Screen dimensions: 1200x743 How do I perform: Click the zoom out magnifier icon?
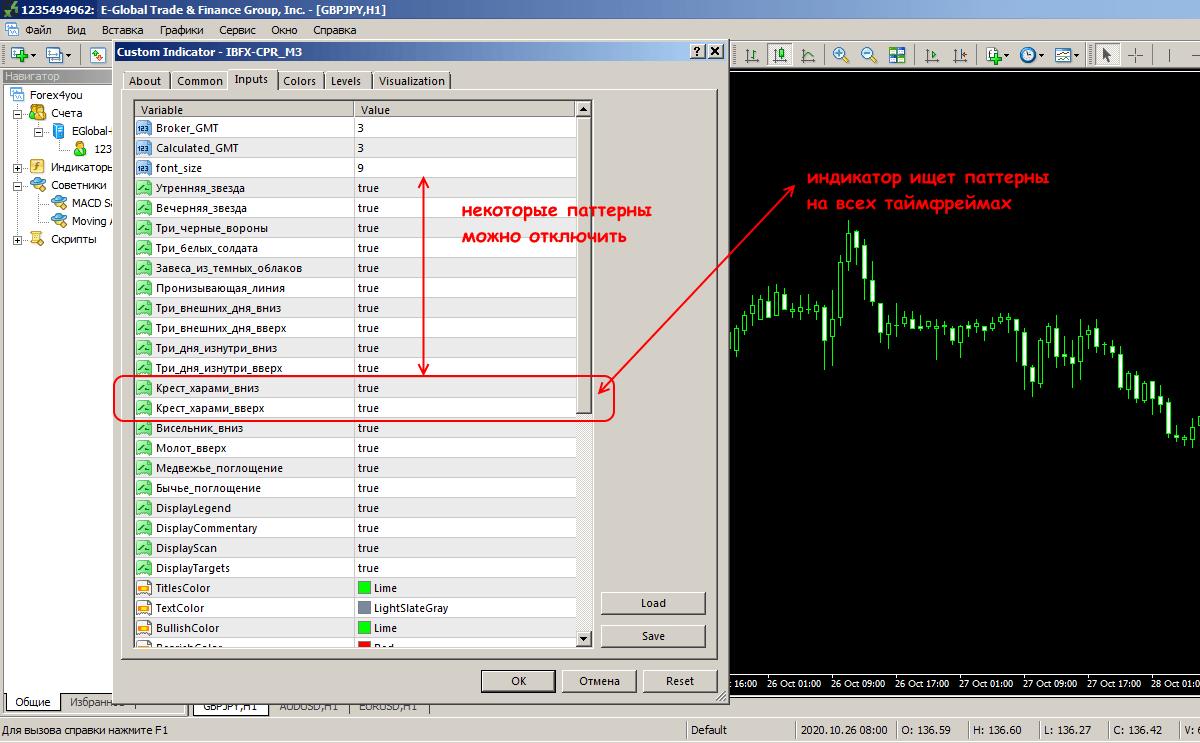pos(869,55)
